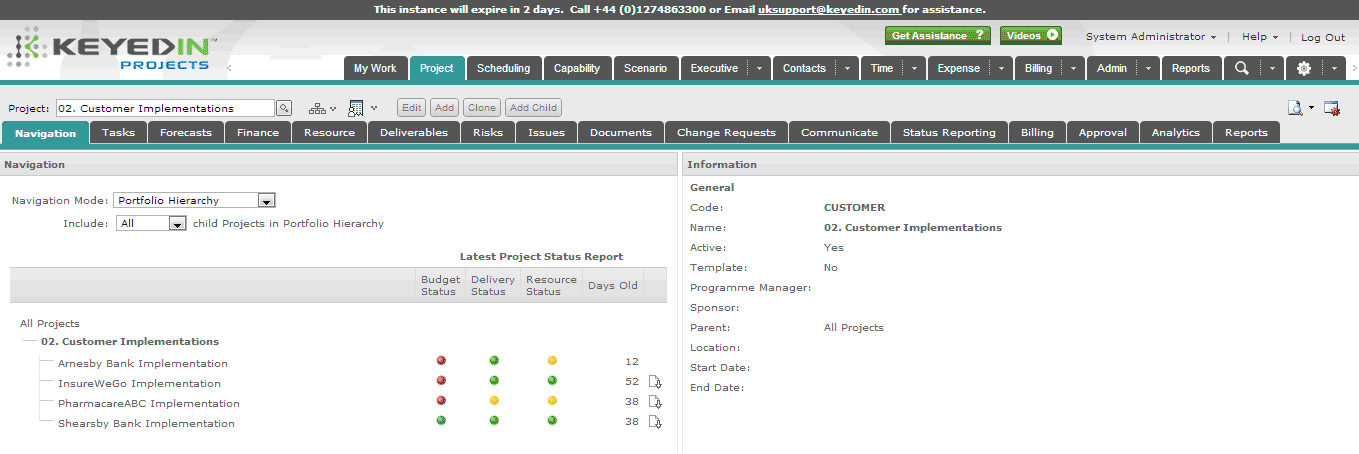1359x454 pixels.
Task: Switch to the Forecasts project tab
Action: 186,132
